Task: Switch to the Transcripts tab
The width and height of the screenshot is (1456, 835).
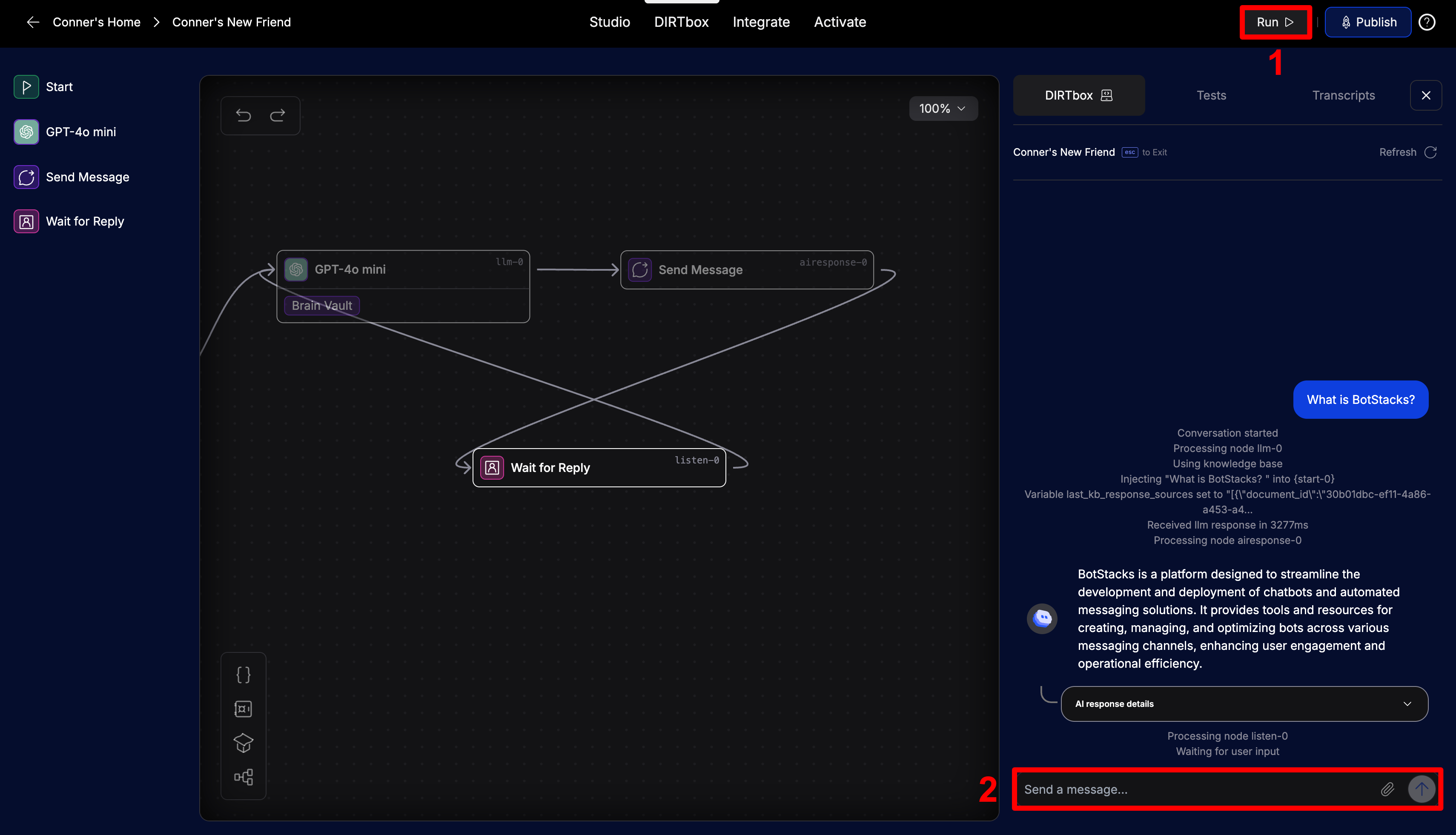Action: click(1343, 95)
